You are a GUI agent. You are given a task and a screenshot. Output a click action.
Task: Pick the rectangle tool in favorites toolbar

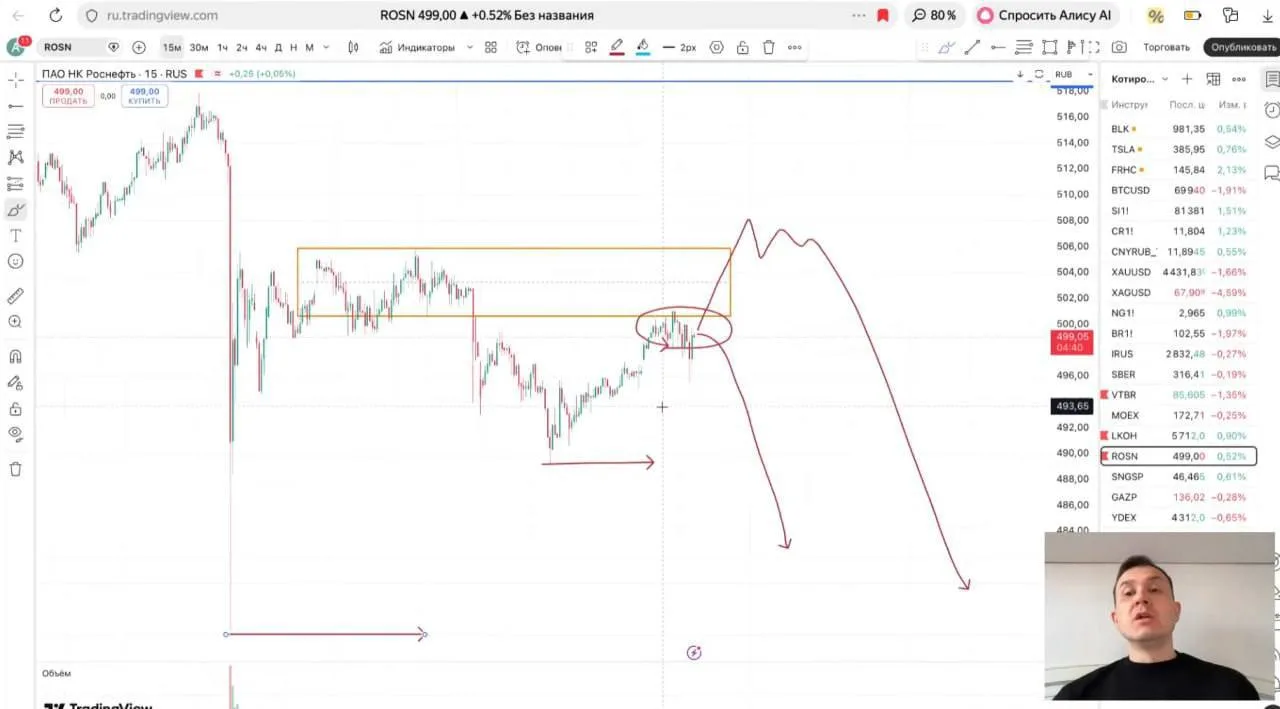click(x=1049, y=47)
